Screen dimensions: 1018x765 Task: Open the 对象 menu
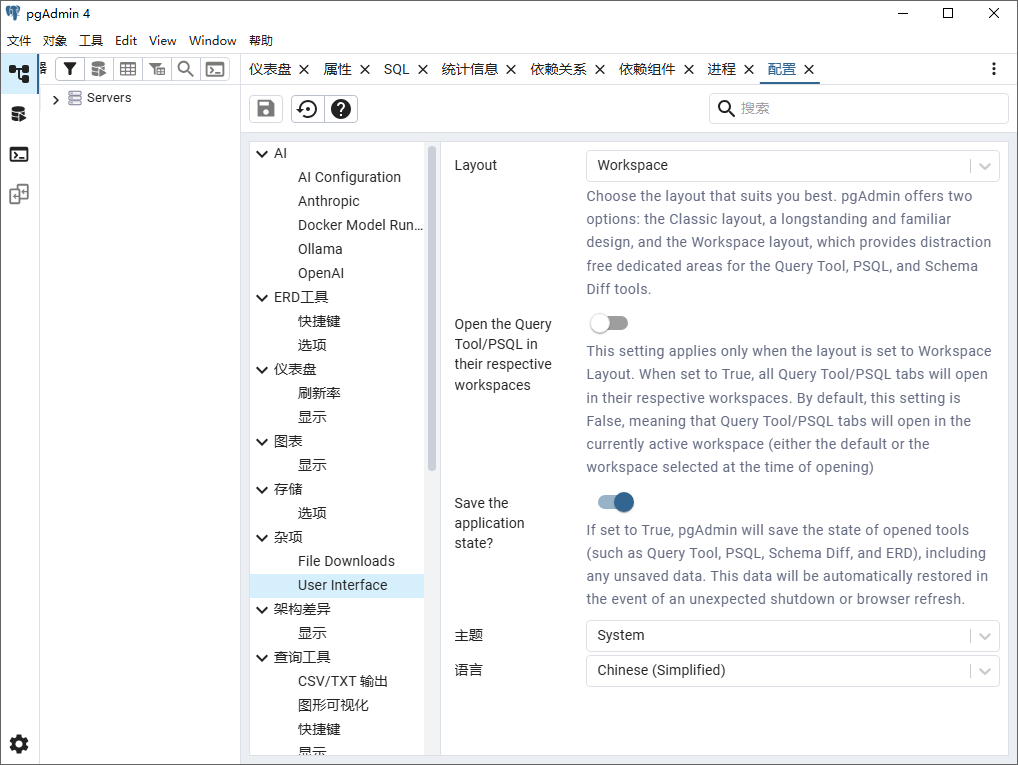[x=55, y=41]
